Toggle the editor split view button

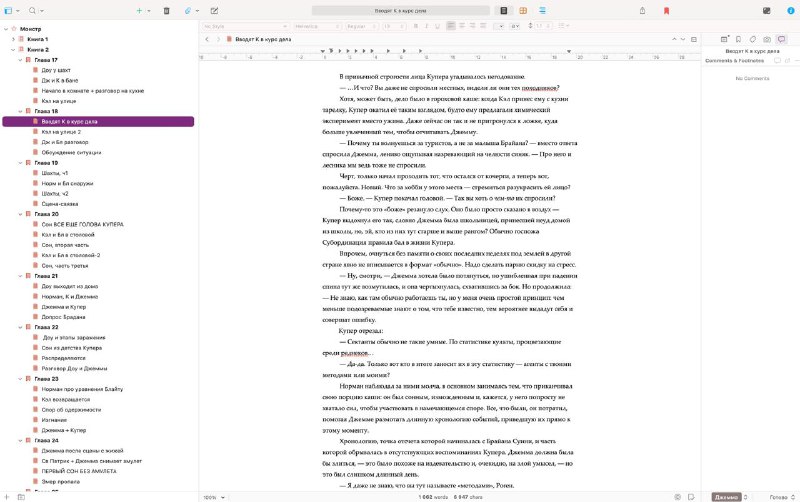693,39
